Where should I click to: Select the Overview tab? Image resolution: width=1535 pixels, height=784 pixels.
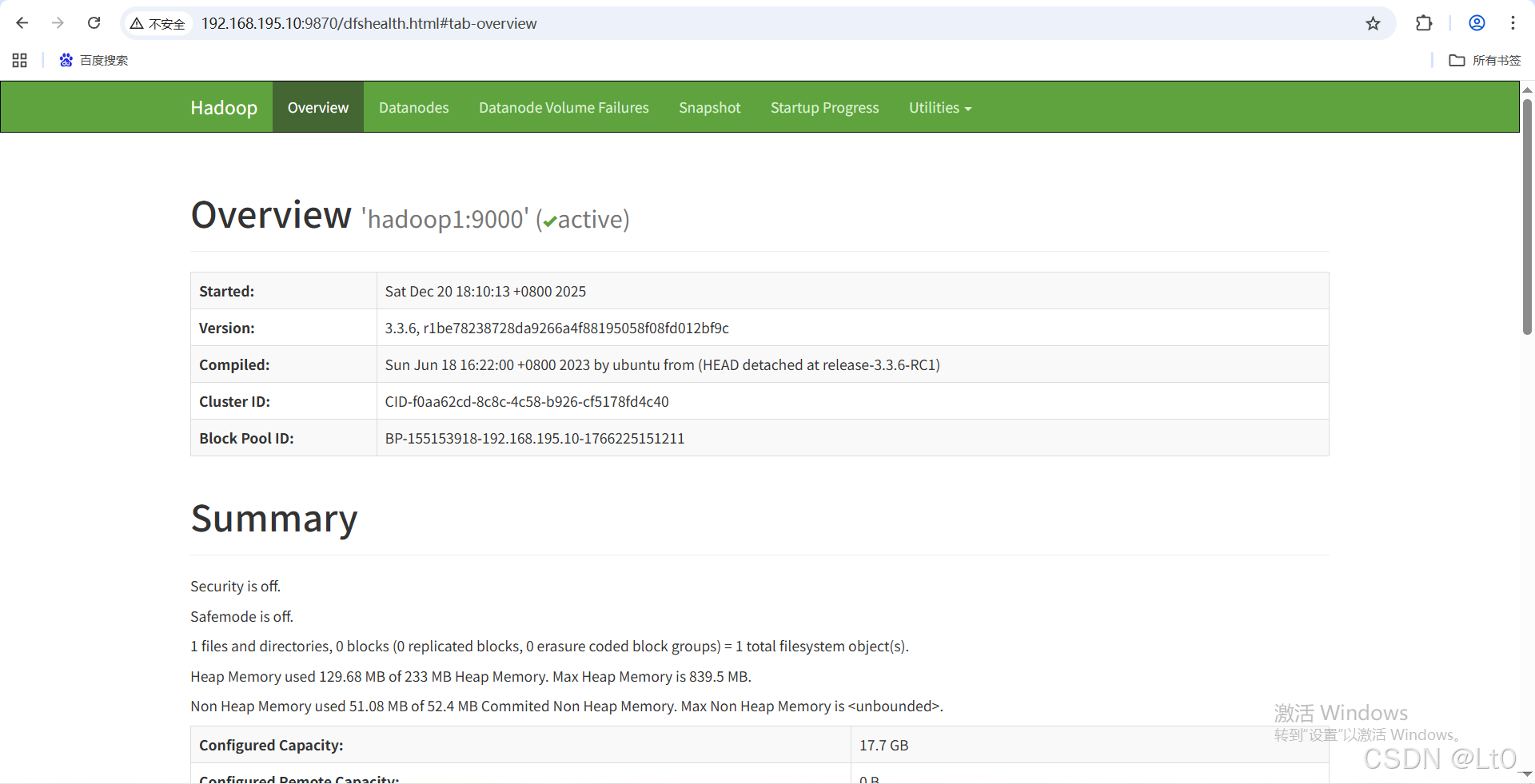coord(317,108)
